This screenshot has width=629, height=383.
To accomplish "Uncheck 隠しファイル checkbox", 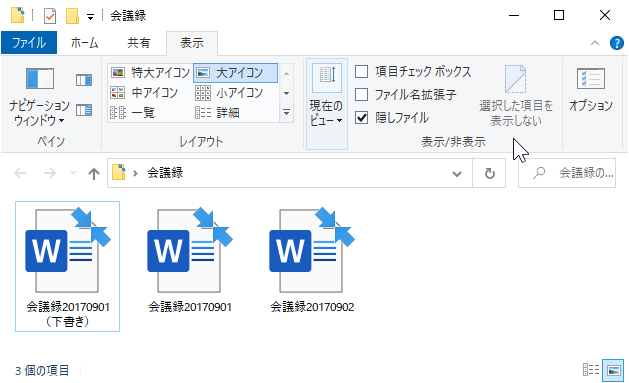I will (x=361, y=118).
